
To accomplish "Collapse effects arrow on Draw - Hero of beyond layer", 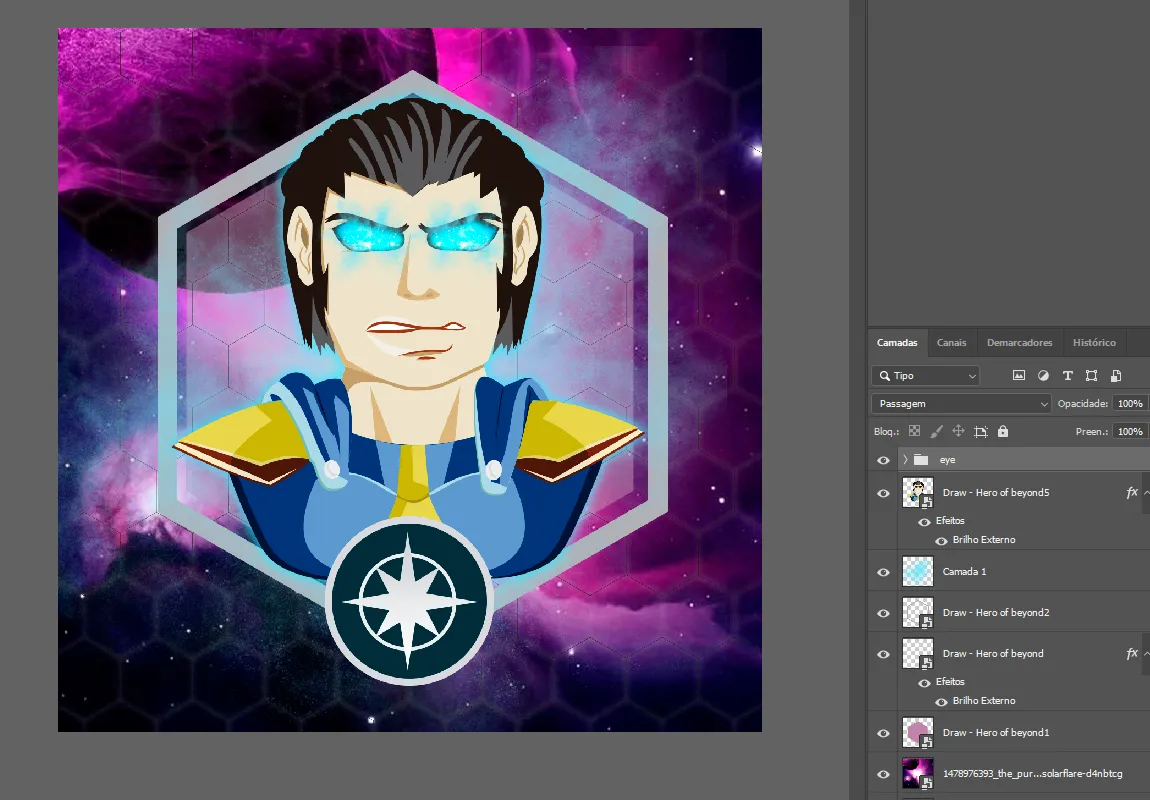I will (1146, 653).
